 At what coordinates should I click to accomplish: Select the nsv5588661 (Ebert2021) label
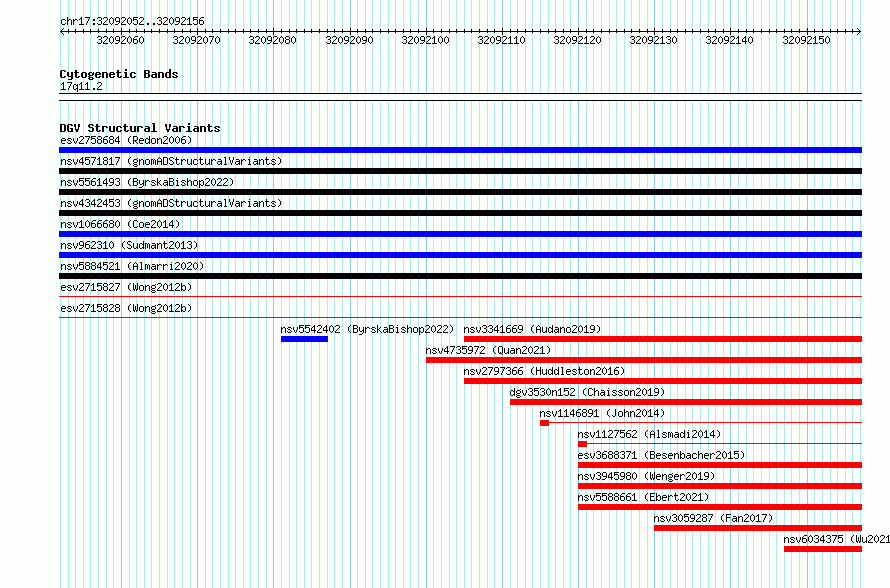click(643, 497)
